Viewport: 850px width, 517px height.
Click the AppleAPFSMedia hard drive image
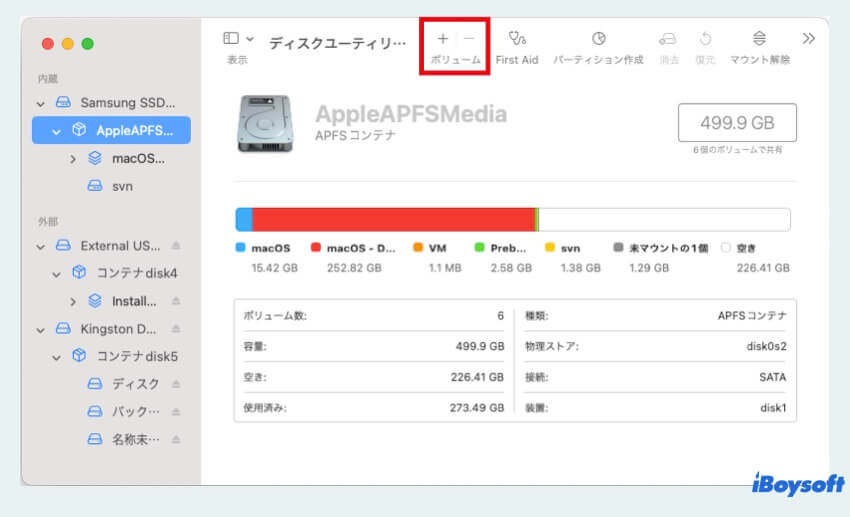[x=265, y=124]
